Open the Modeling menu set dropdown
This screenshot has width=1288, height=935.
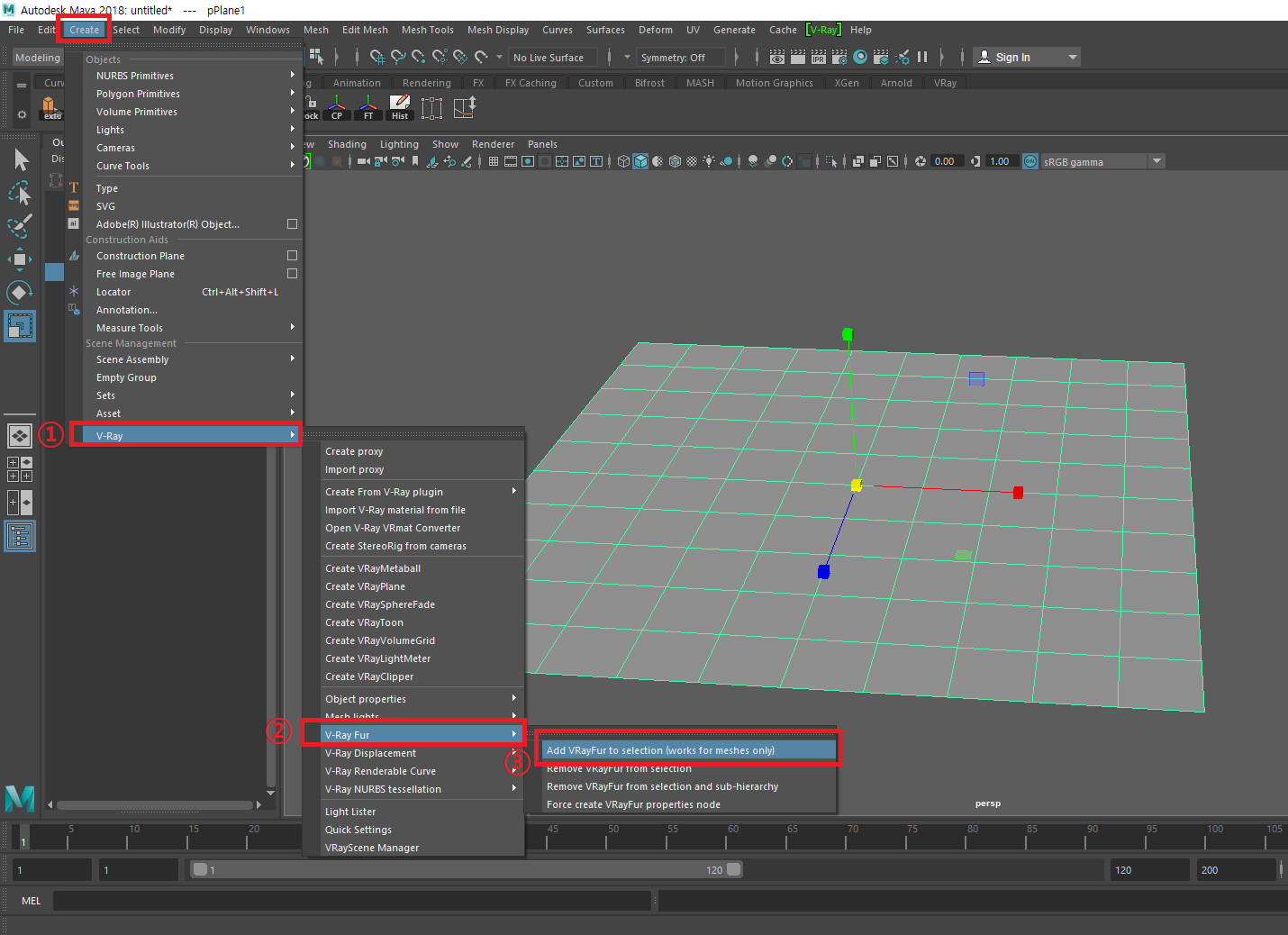tap(37, 58)
